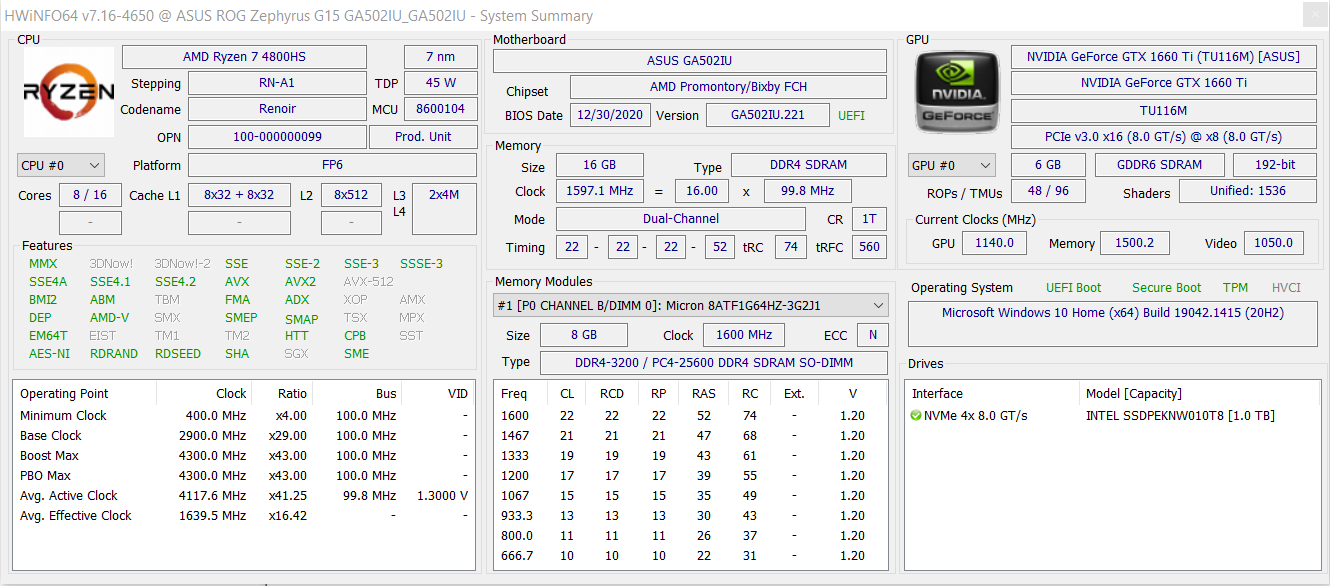1330x586 pixels.
Task: Click the BIOS date 12/30/2020 field
Action: [610, 115]
